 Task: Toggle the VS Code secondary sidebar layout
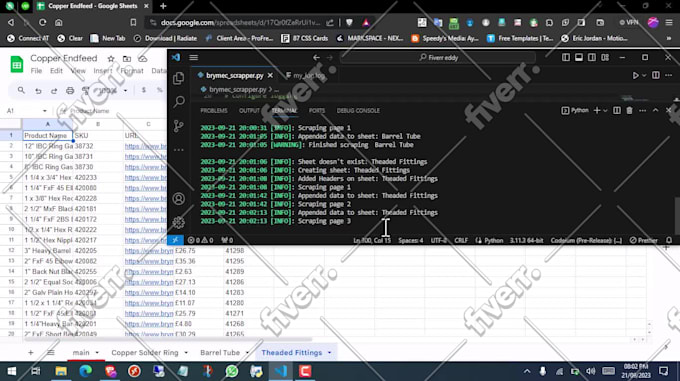pos(592,57)
